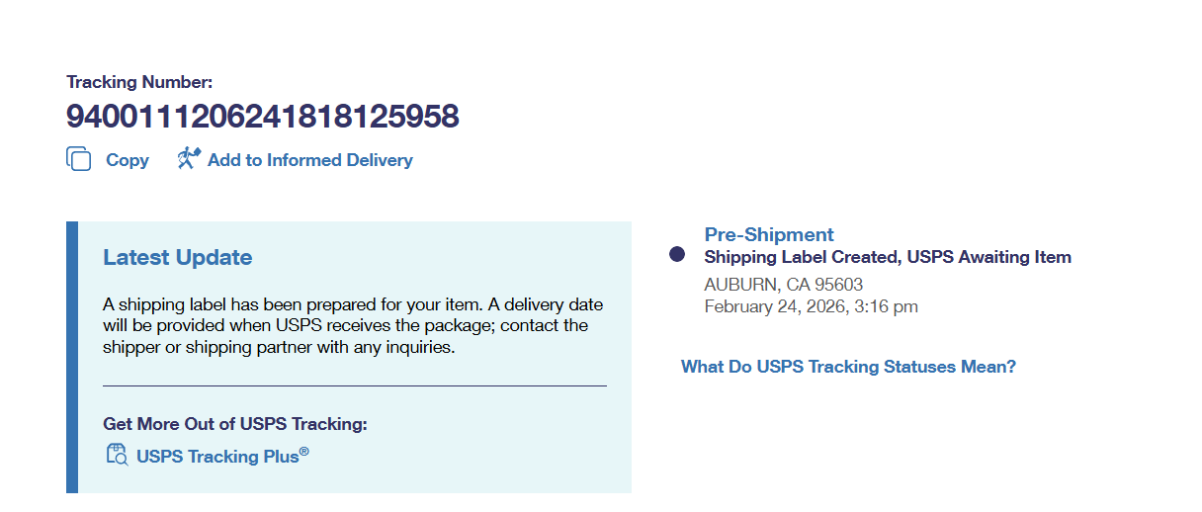
Task: Click the AUBURN, CA 95603 location text
Action: point(783,284)
